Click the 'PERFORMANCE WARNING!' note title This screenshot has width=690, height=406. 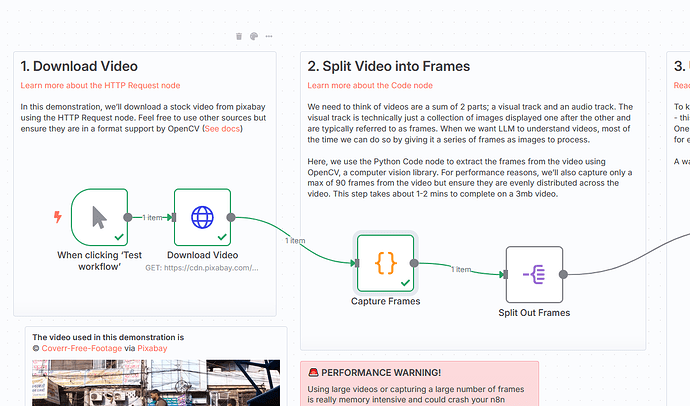[x=381, y=373]
